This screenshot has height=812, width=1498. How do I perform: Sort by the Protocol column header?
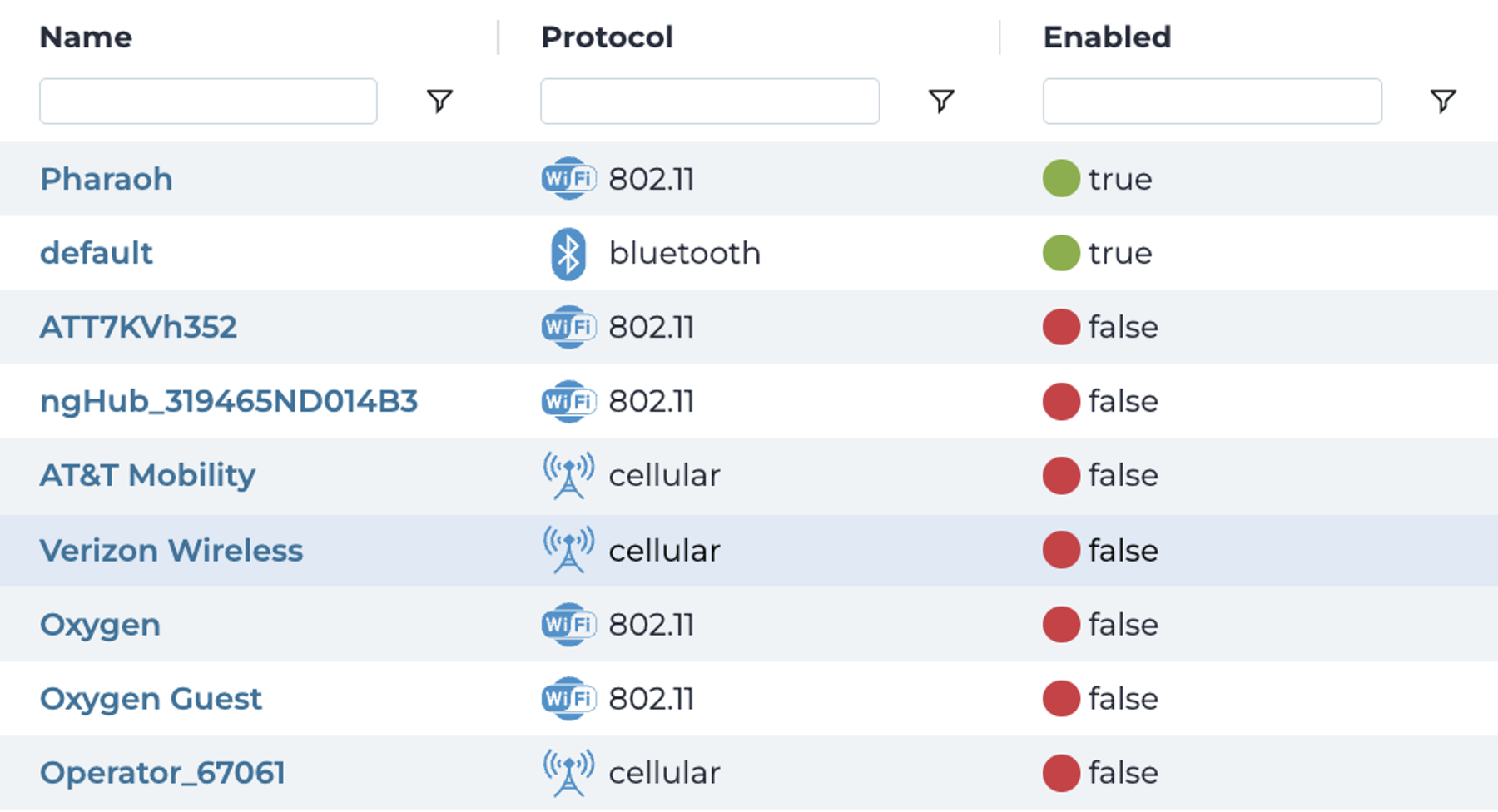click(607, 37)
